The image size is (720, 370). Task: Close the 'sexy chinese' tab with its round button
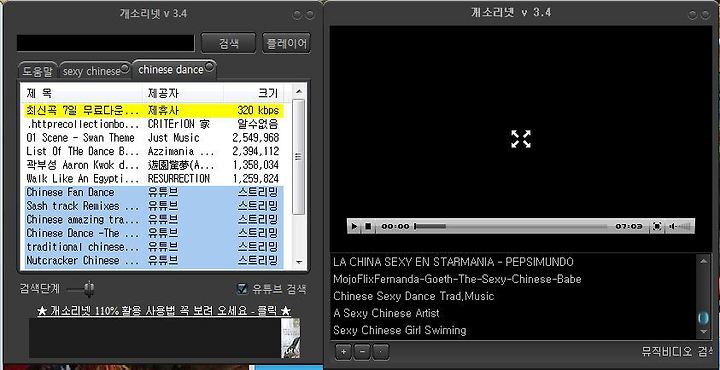(124, 69)
